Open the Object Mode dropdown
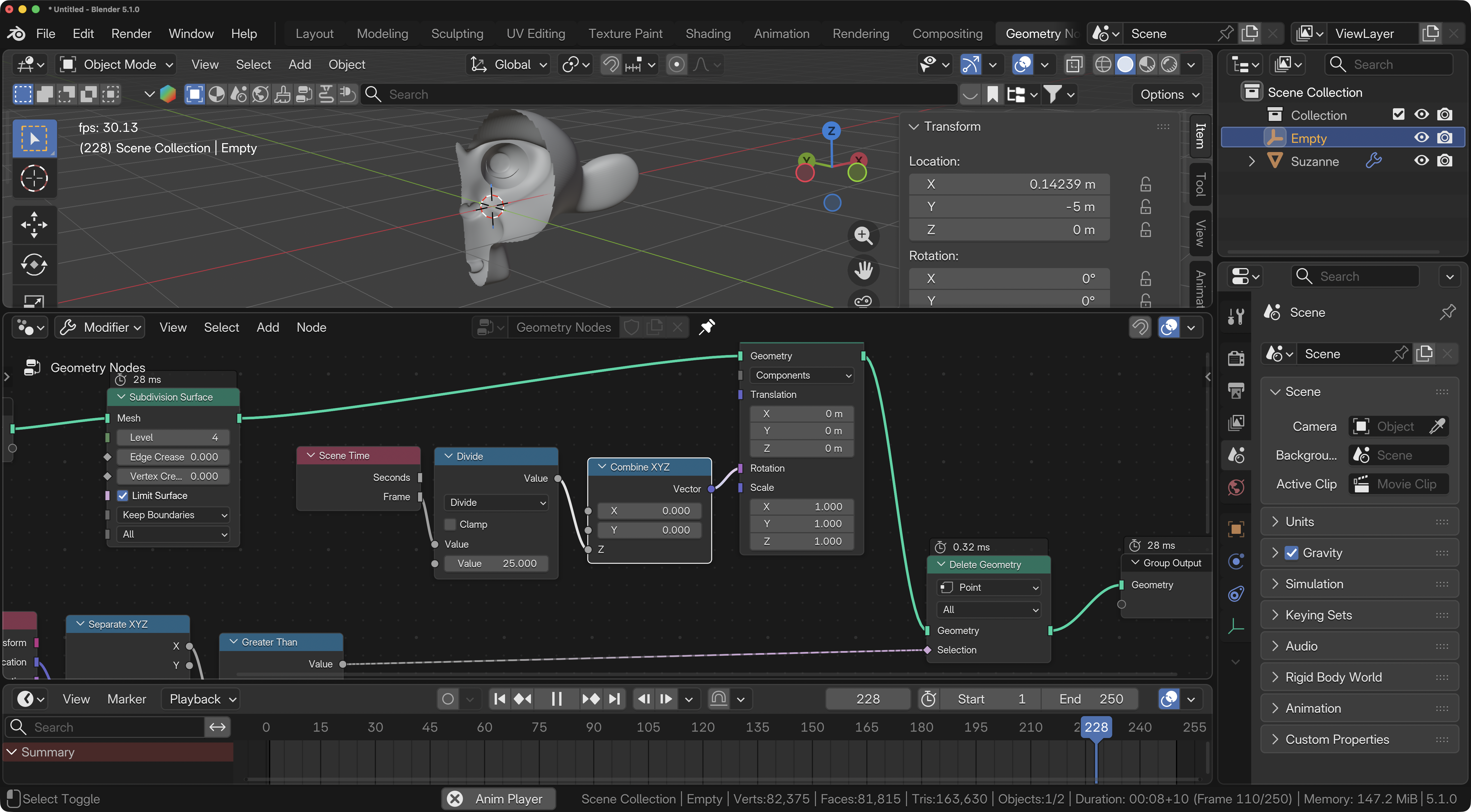The height and width of the screenshot is (812, 1471). pyautogui.click(x=116, y=64)
